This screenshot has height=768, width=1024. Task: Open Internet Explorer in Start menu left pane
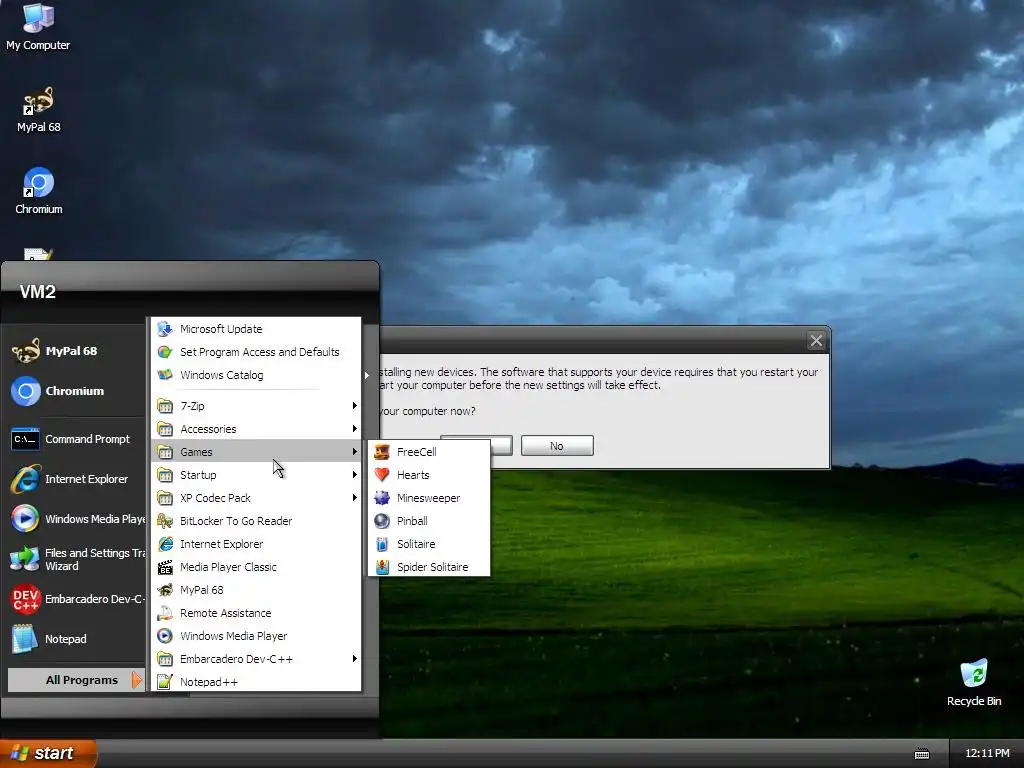(x=76, y=479)
